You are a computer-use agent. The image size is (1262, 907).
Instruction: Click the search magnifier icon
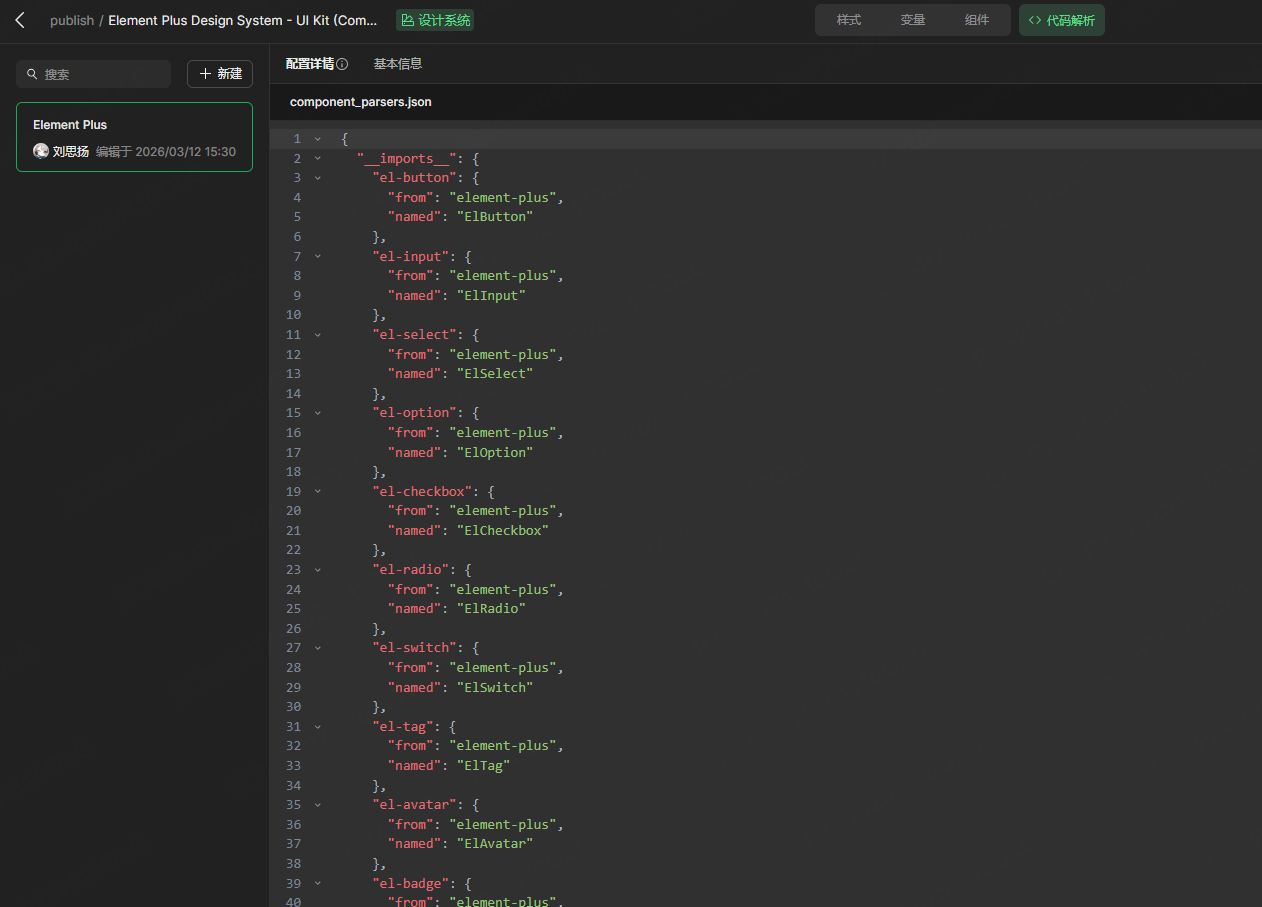(x=32, y=74)
